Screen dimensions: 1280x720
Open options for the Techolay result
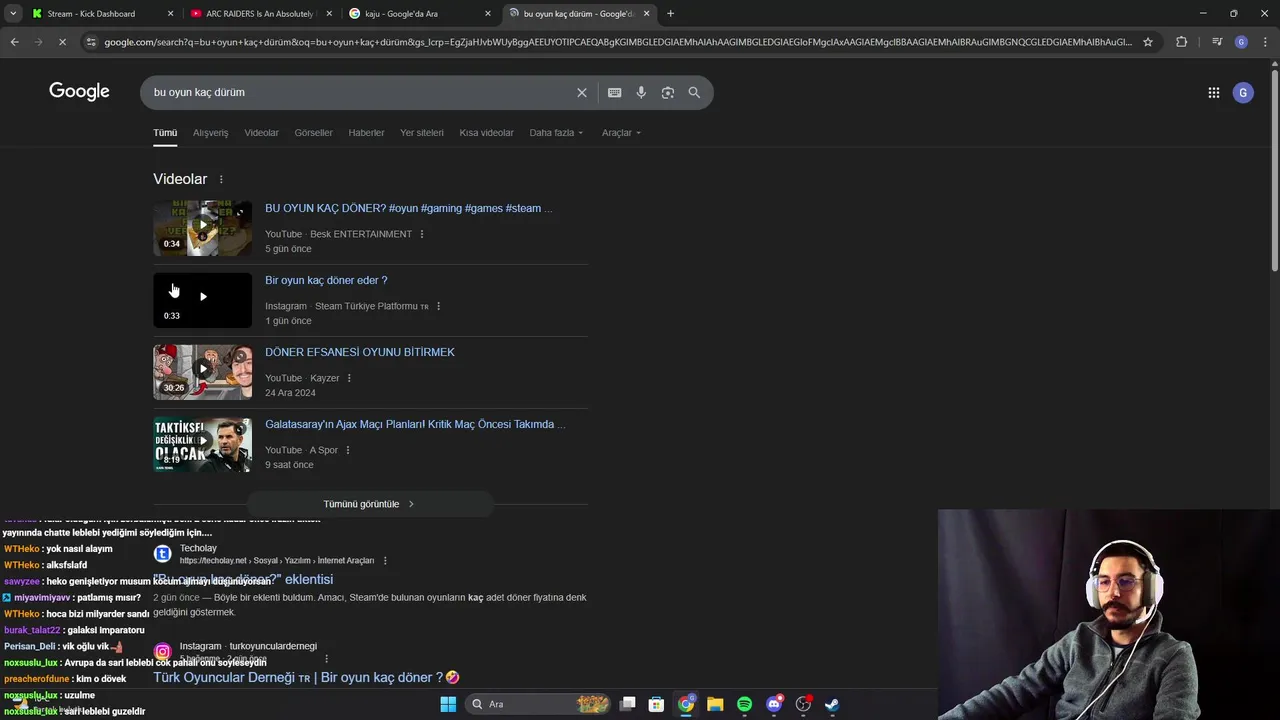tap(385, 561)
